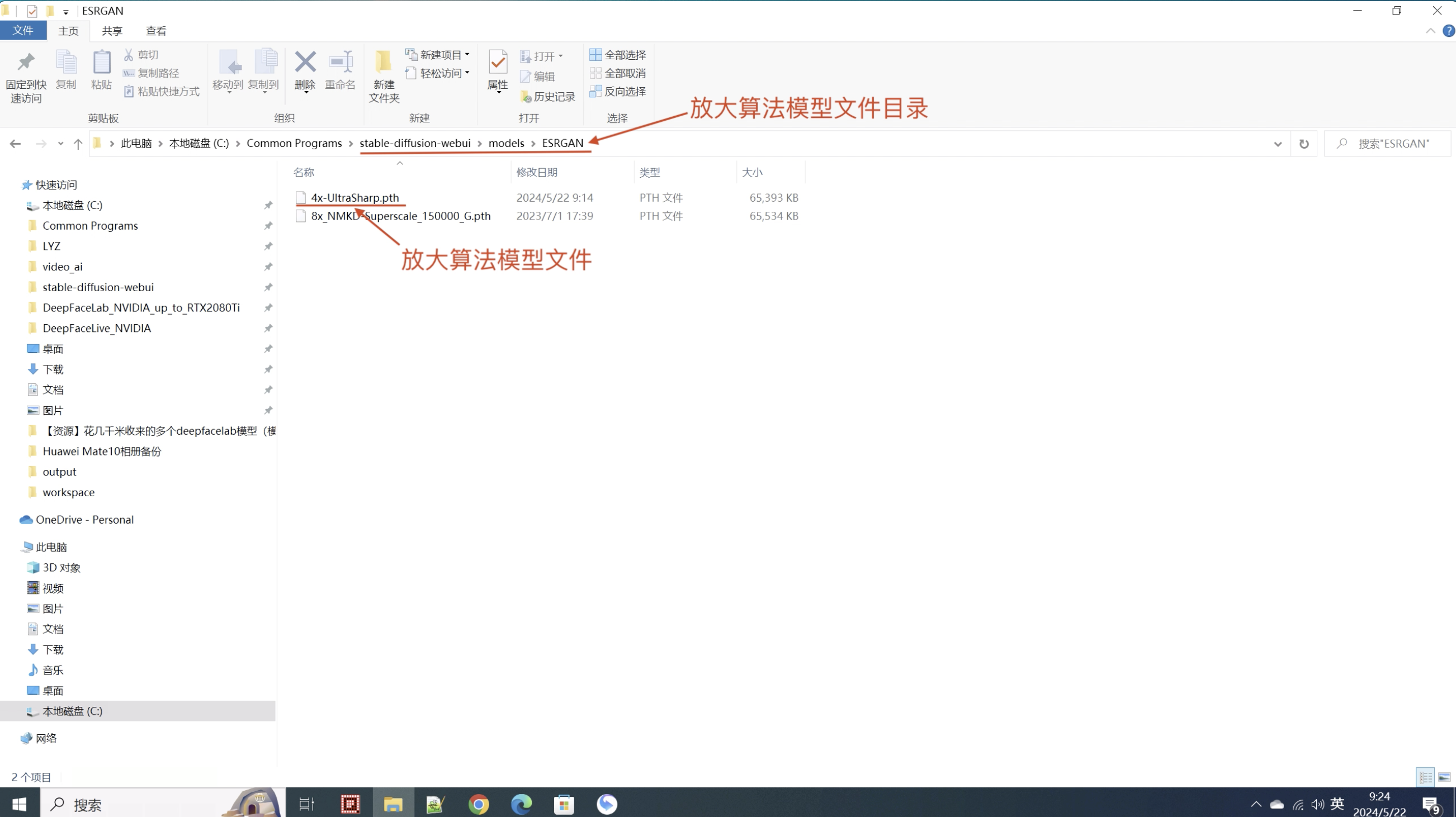Open the Easy access (轻松访问) dropdown
This screenshot has width=1456, height=817.
tap(437, 73)
